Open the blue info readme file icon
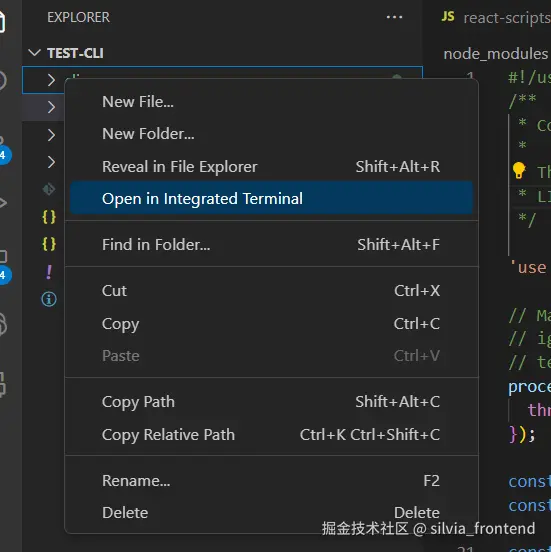Image resolution: width=551 pixels, height=552 pixels. click(49, 299)
